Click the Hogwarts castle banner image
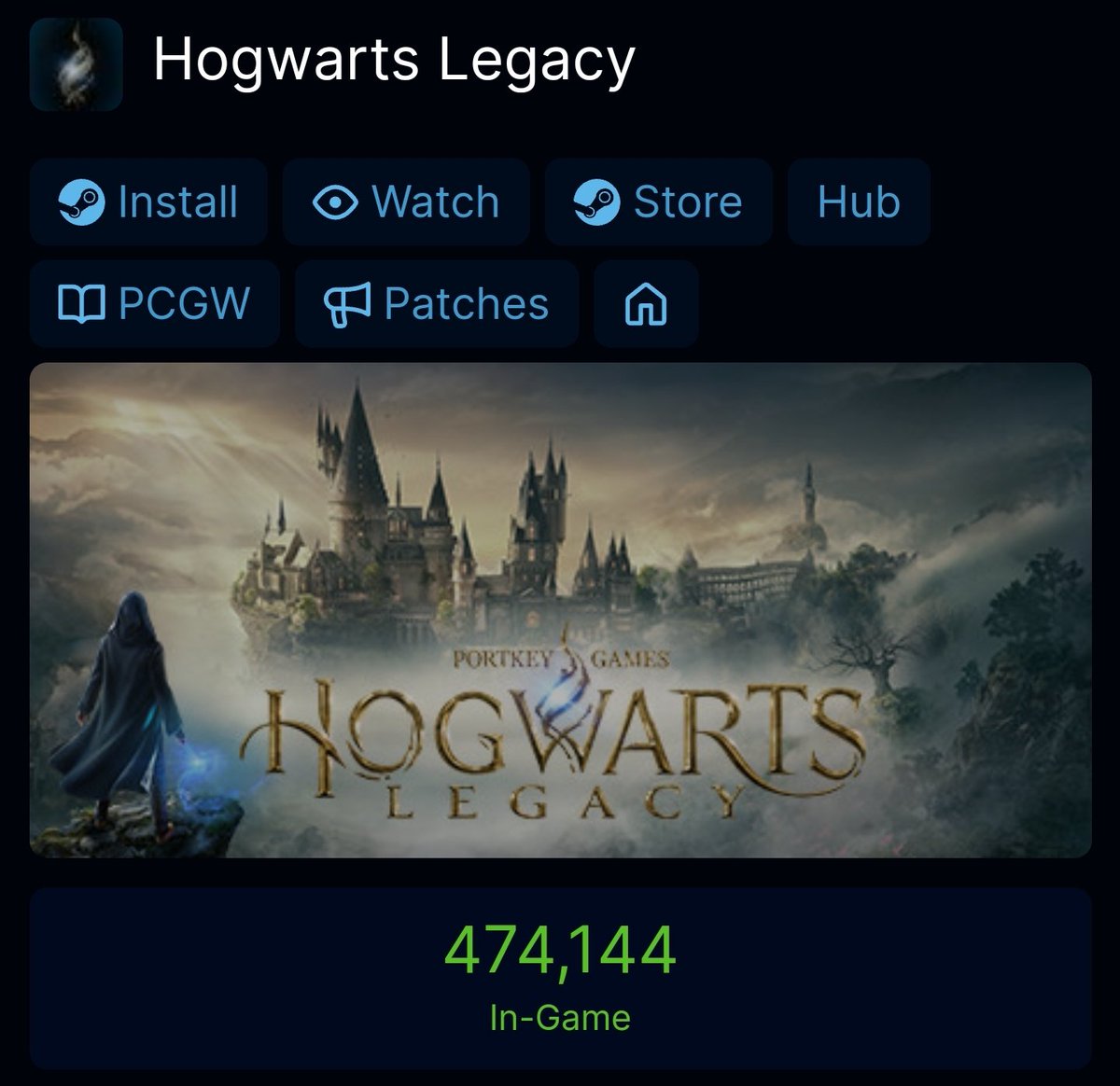The image size is (1120, 1086). tap(561, 610)
